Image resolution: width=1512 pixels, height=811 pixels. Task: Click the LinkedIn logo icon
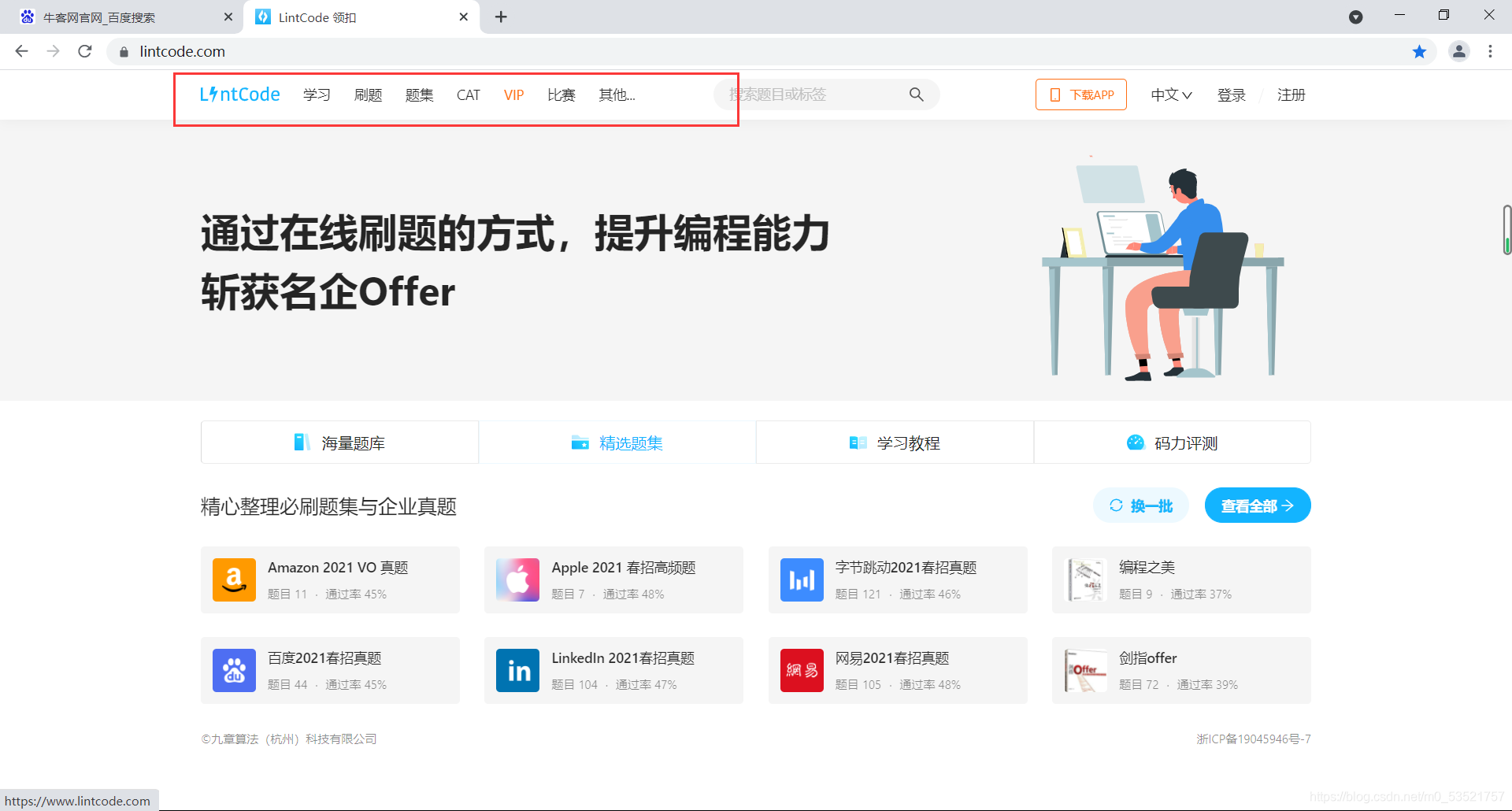tap(517, 670)
